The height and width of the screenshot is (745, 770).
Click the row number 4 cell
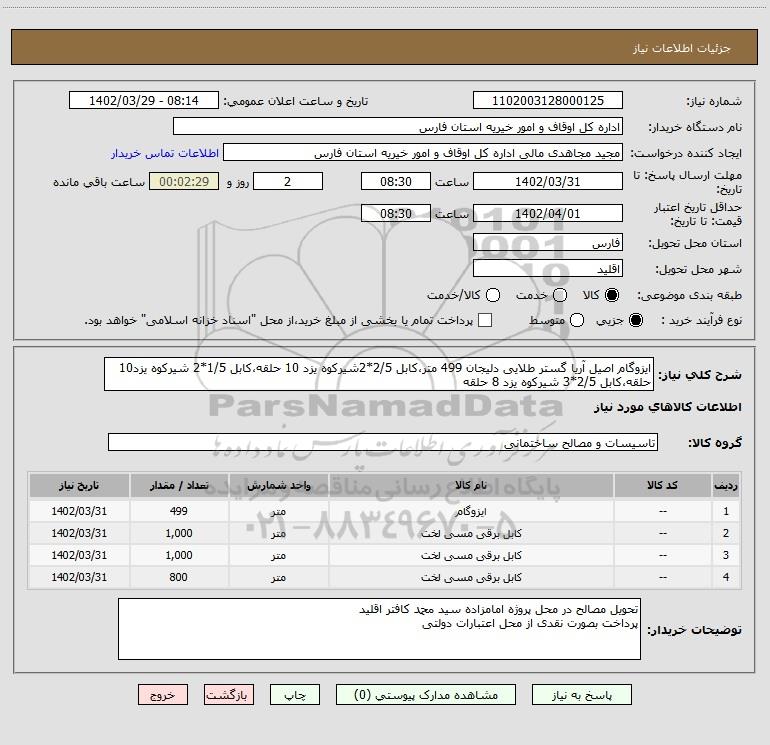pyautogui.click(x=726, y=577)
